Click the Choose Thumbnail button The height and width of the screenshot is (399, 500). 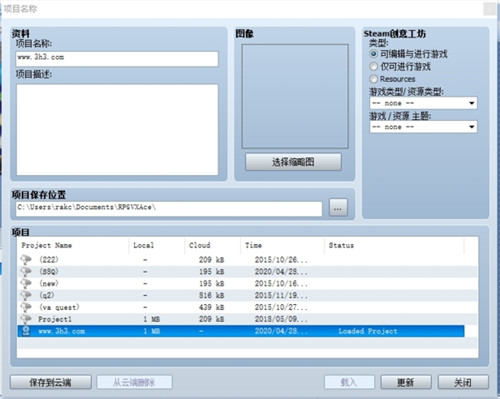(x=293, y=162)
